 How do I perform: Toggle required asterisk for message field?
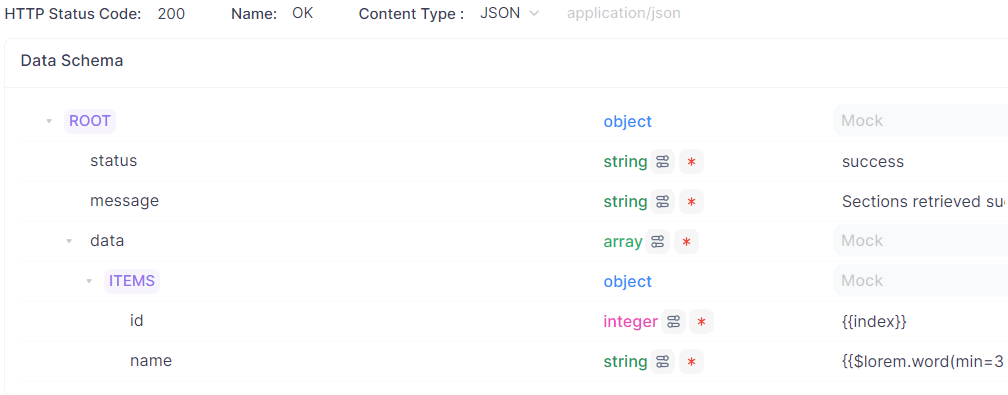692,202
